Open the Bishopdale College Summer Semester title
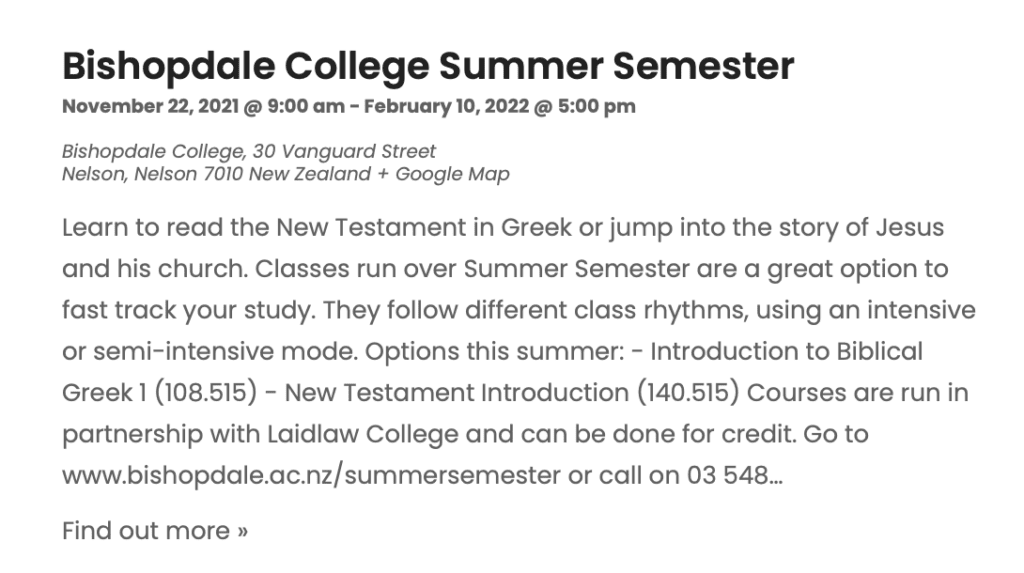 coord(427,67)
